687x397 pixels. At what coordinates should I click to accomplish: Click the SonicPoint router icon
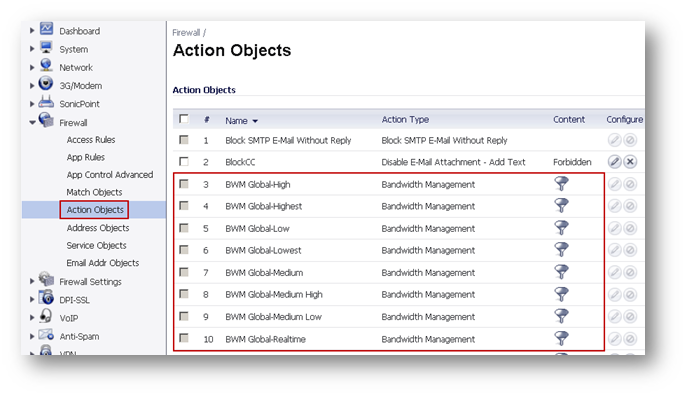pyautogui.click(x=46, y=102)
